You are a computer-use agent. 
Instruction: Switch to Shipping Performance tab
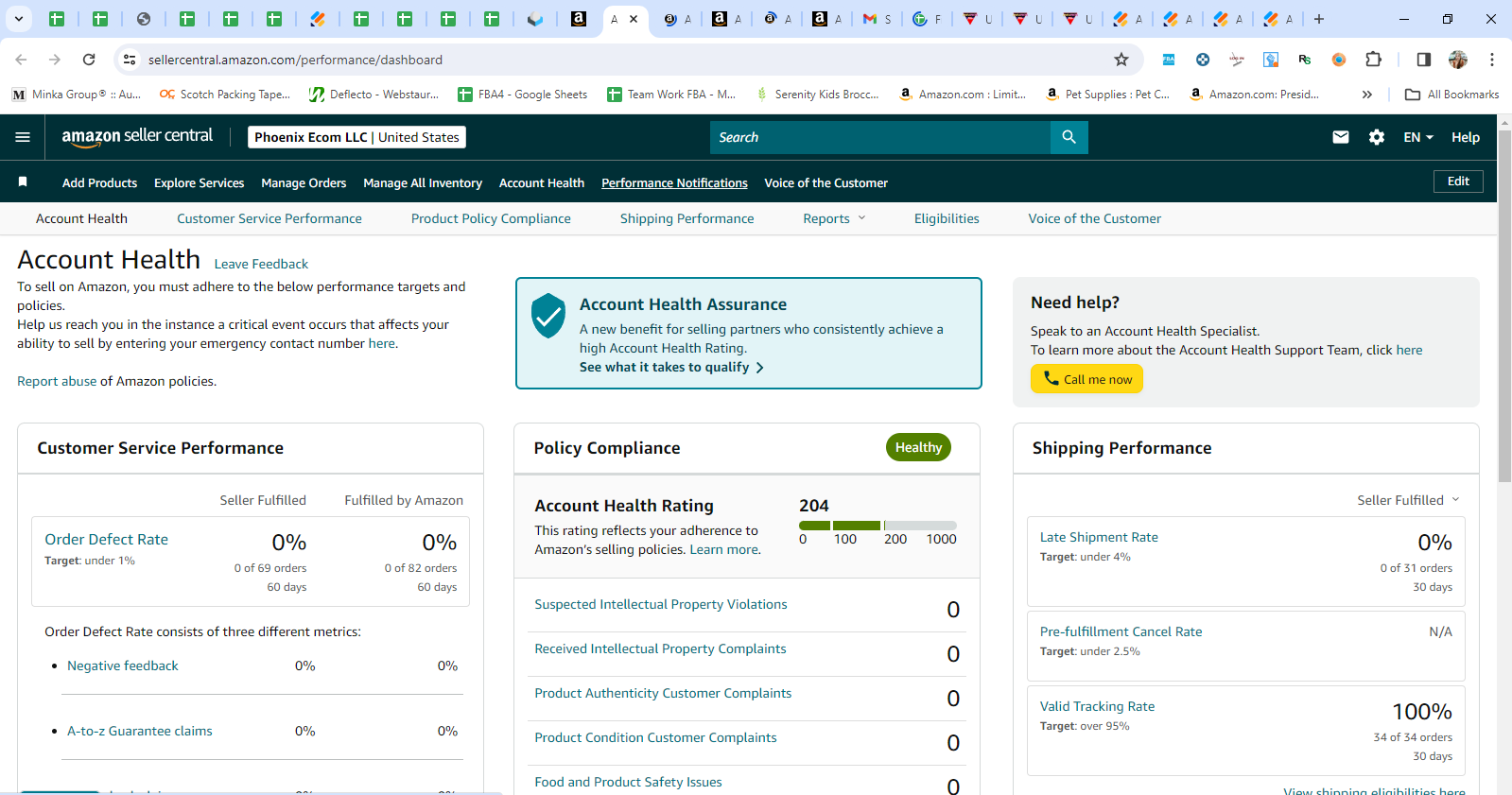click(687, 218)
